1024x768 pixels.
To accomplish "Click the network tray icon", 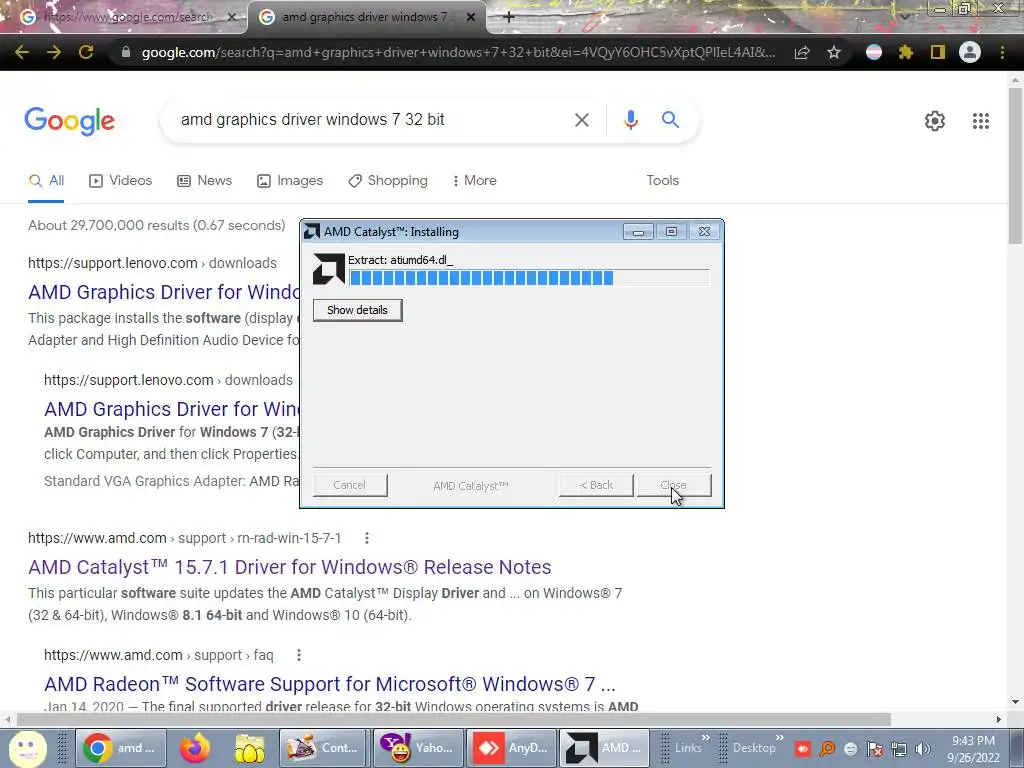I will coord(899,749).
